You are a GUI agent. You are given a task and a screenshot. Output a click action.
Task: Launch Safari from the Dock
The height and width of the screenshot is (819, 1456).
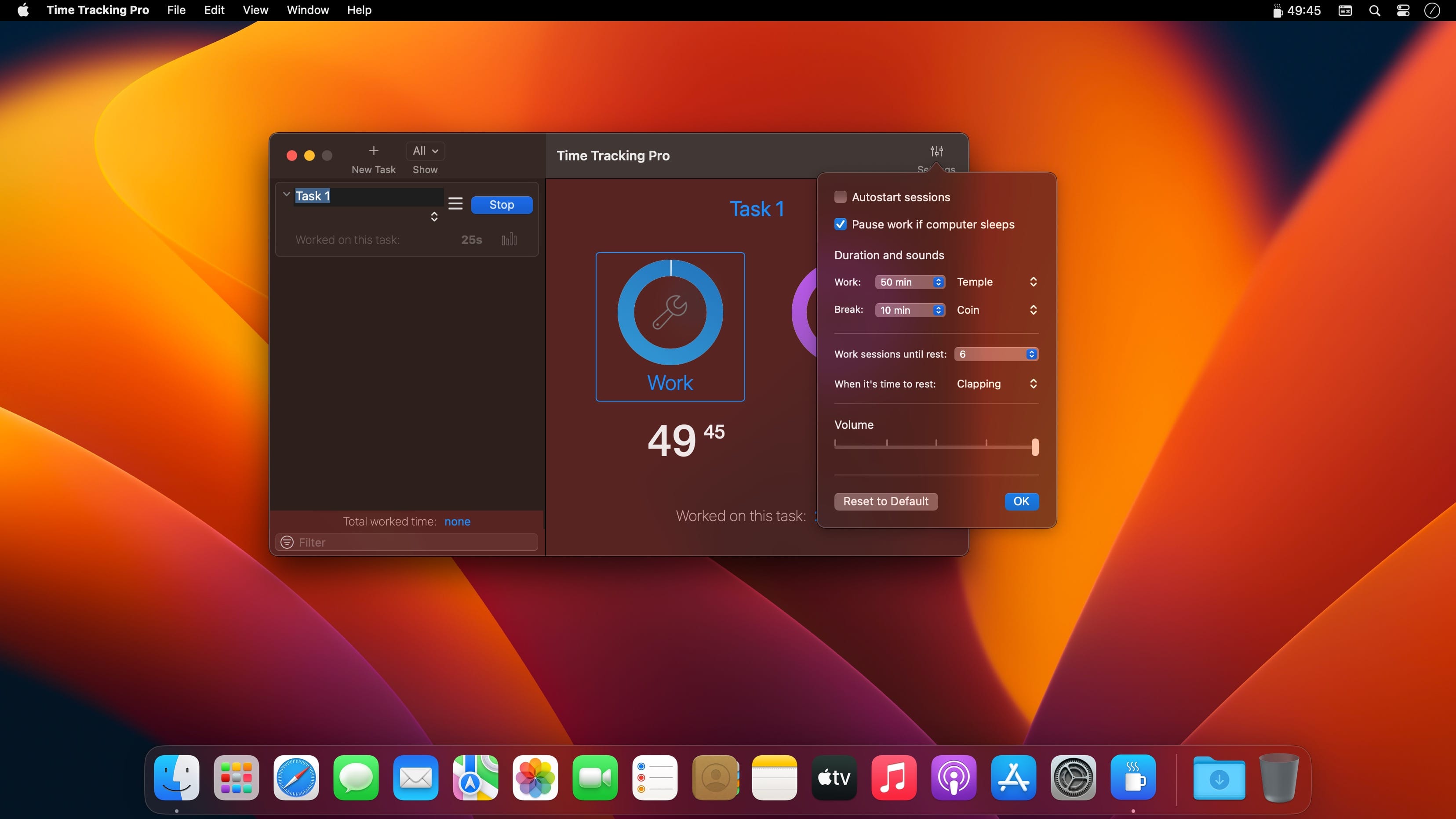click(x=296, y=778)
